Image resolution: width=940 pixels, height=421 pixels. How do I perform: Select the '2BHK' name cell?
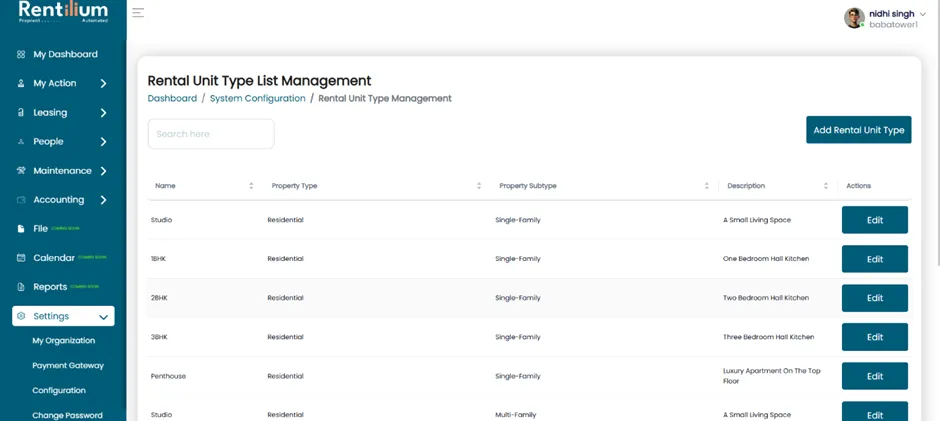(x=159, y=298)
